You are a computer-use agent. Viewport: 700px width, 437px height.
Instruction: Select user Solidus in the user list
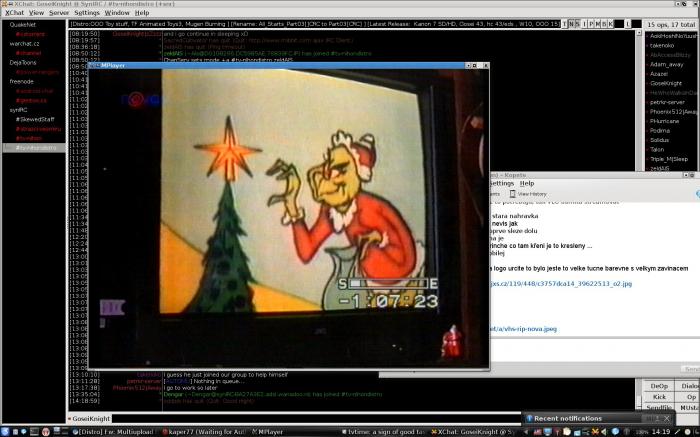[659, 140]
